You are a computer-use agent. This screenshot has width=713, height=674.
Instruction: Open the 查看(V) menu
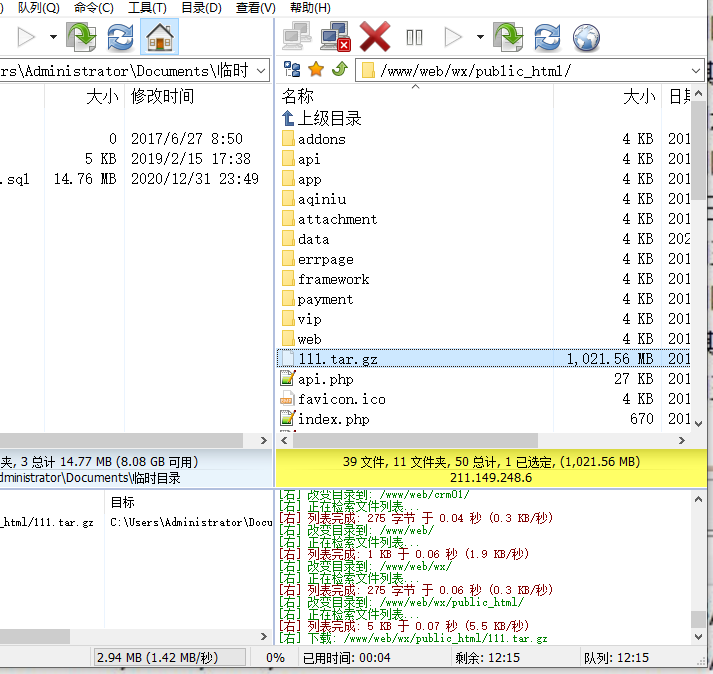(255, 8)
